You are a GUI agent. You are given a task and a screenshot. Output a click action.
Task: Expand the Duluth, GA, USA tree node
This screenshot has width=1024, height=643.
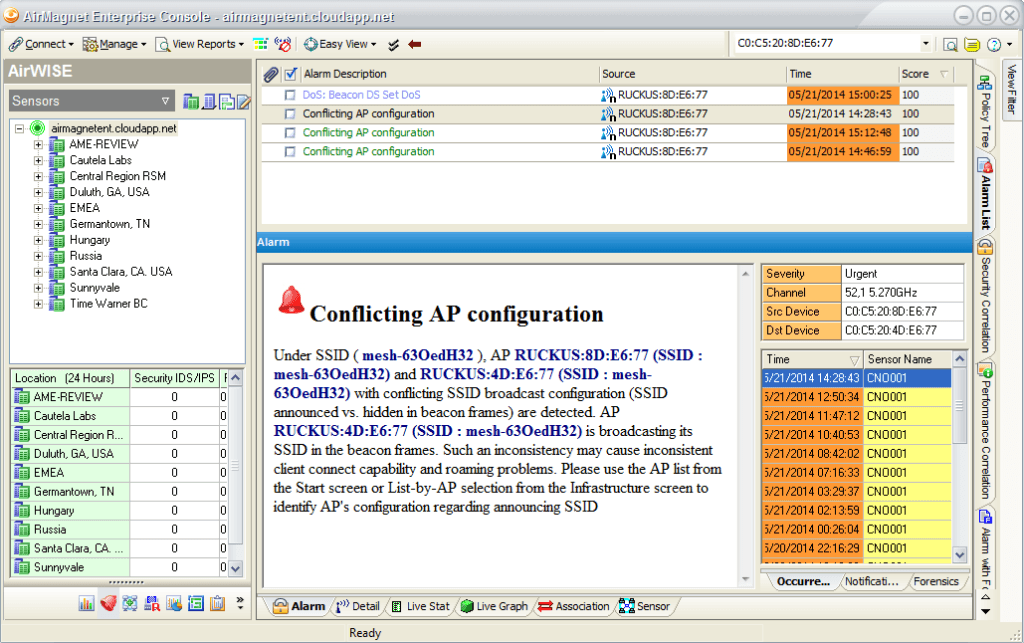(38, 193)
